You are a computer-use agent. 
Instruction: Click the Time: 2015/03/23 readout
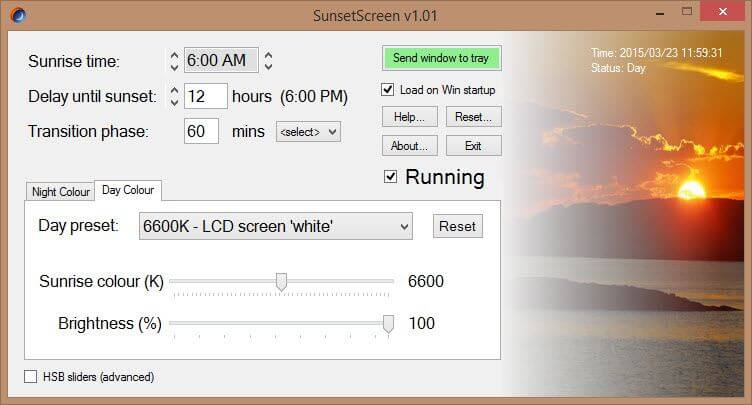pos(657,53)
